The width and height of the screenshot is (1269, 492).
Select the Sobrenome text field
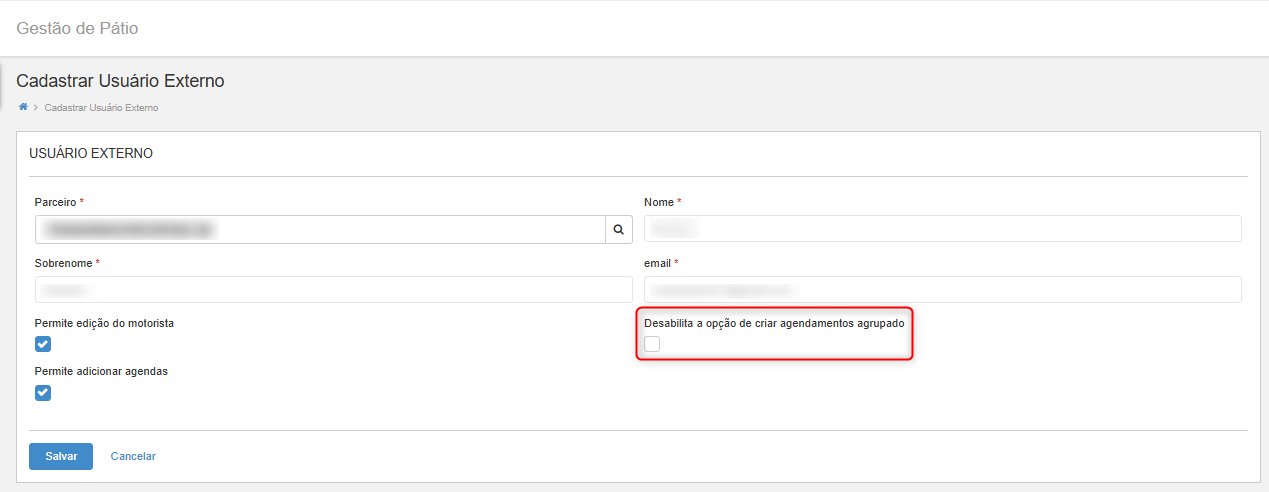333,290
